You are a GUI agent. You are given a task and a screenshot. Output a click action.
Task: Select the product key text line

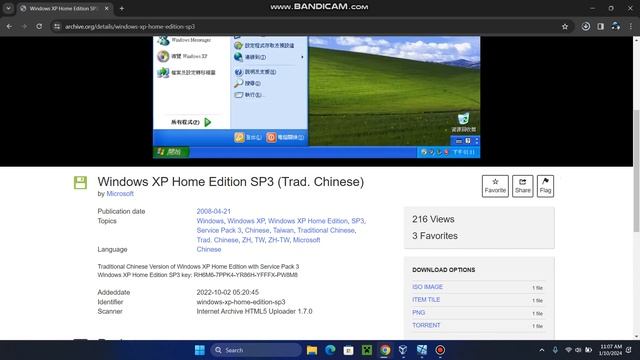[x=198, y=275]
